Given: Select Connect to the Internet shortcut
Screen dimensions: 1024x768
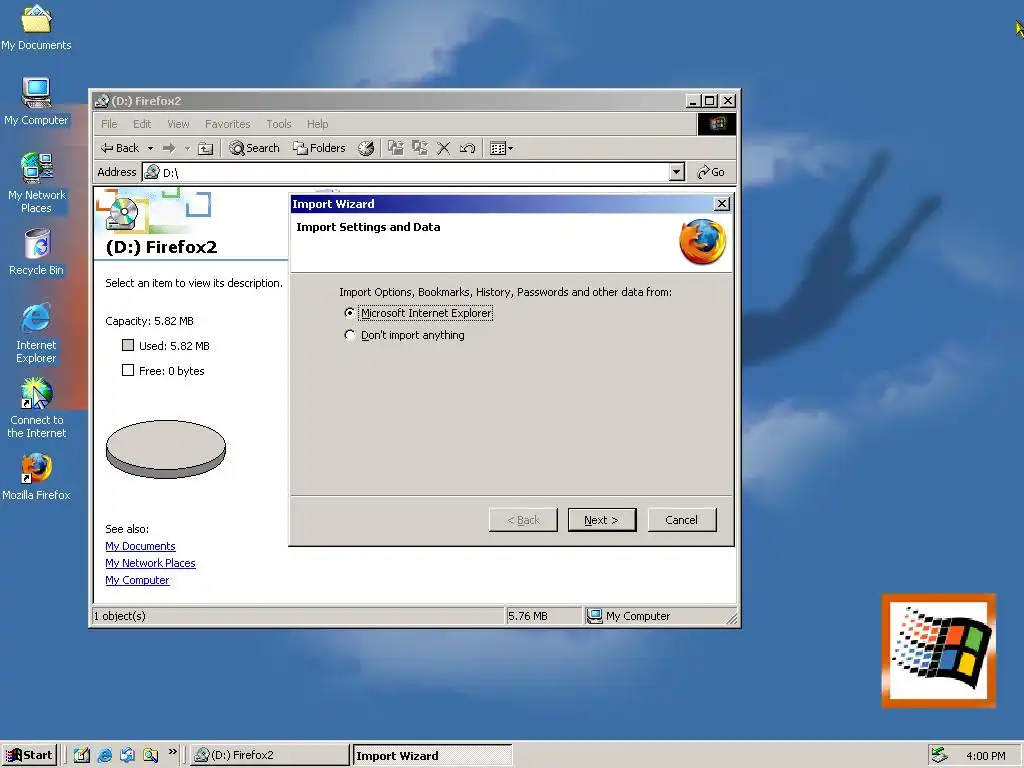Looking at the screenshot, I should coord(36,409).
